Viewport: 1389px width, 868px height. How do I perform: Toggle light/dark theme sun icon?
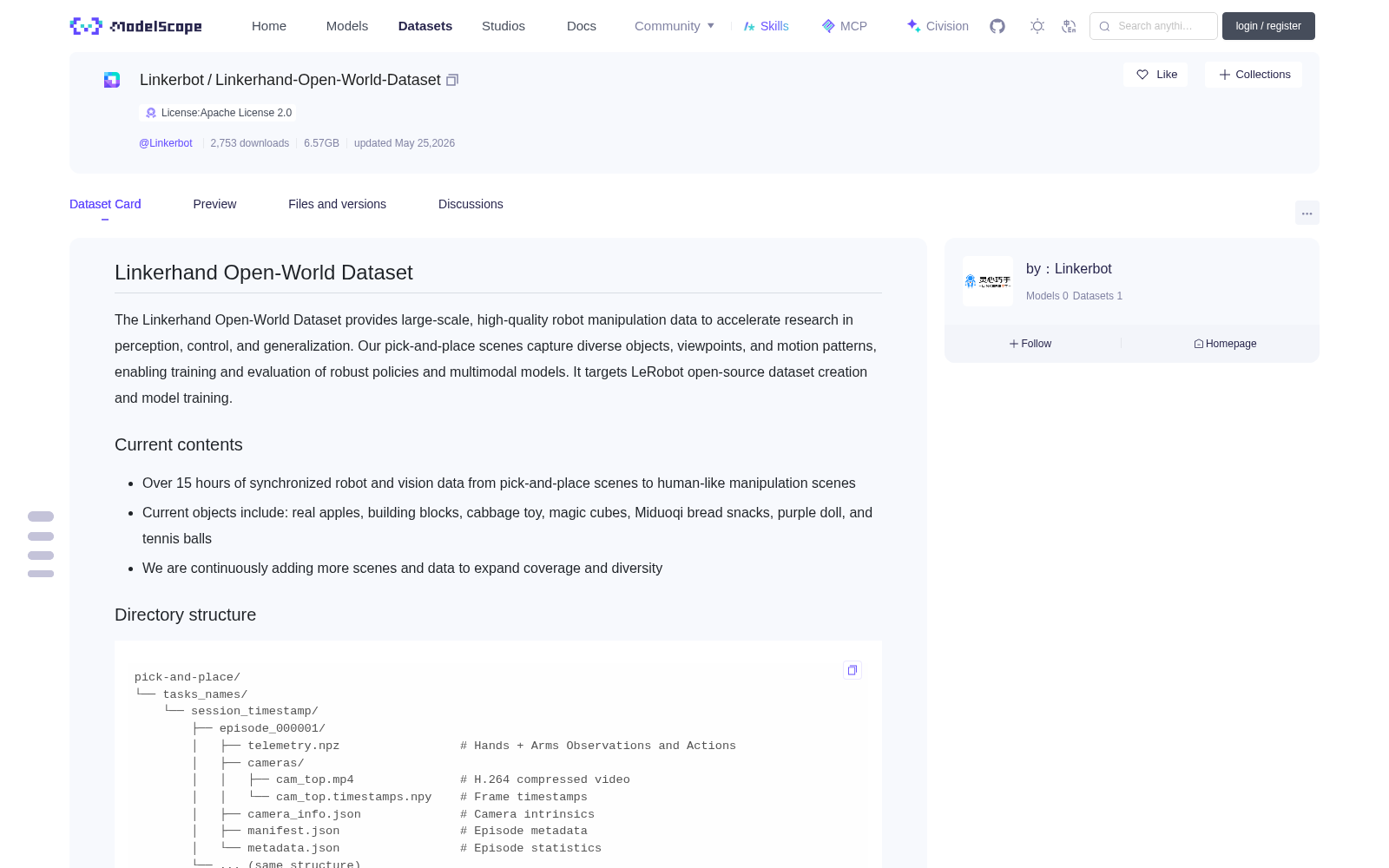tap(1037, 26)
